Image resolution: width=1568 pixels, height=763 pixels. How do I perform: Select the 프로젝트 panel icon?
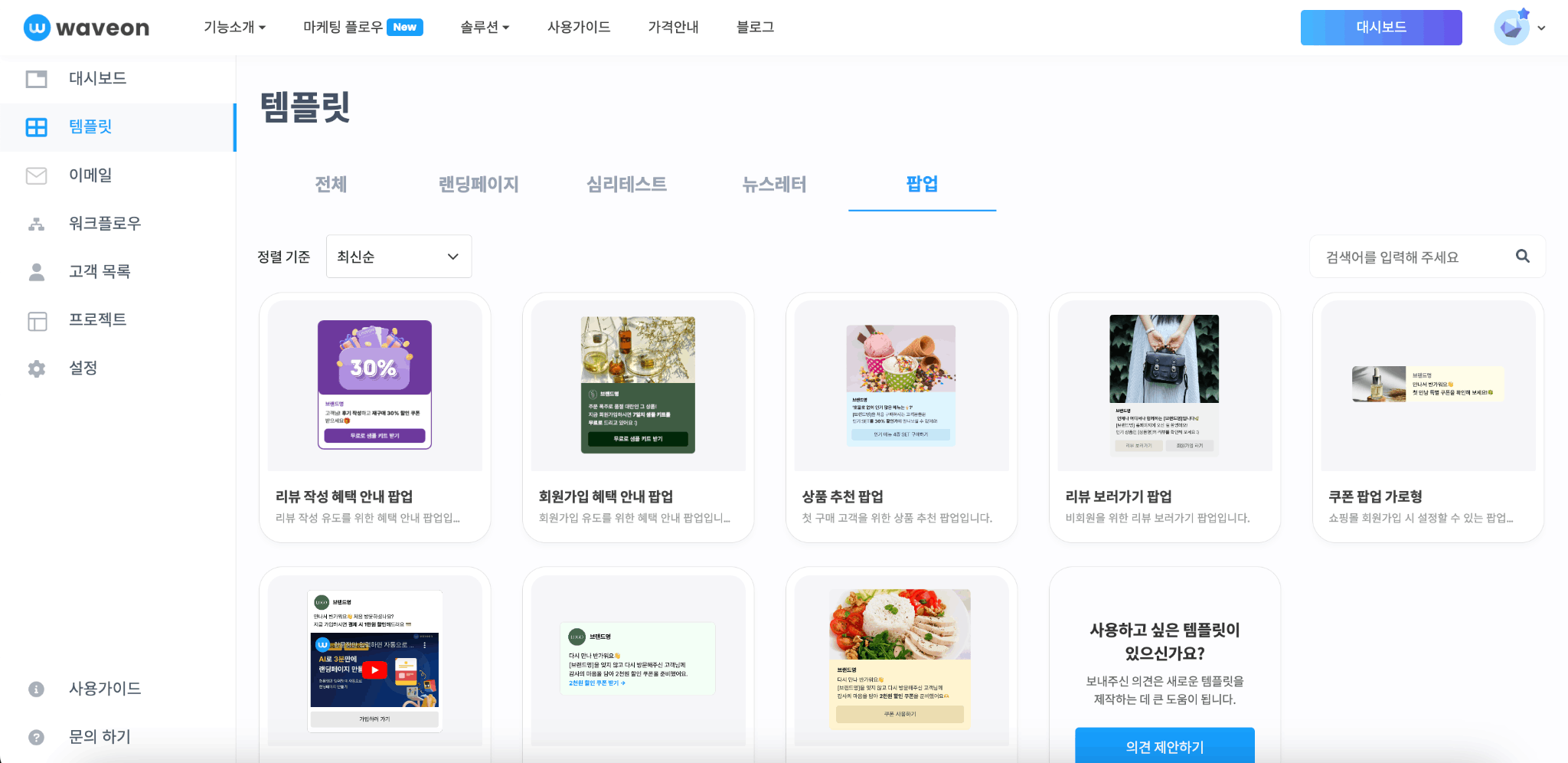36,319
